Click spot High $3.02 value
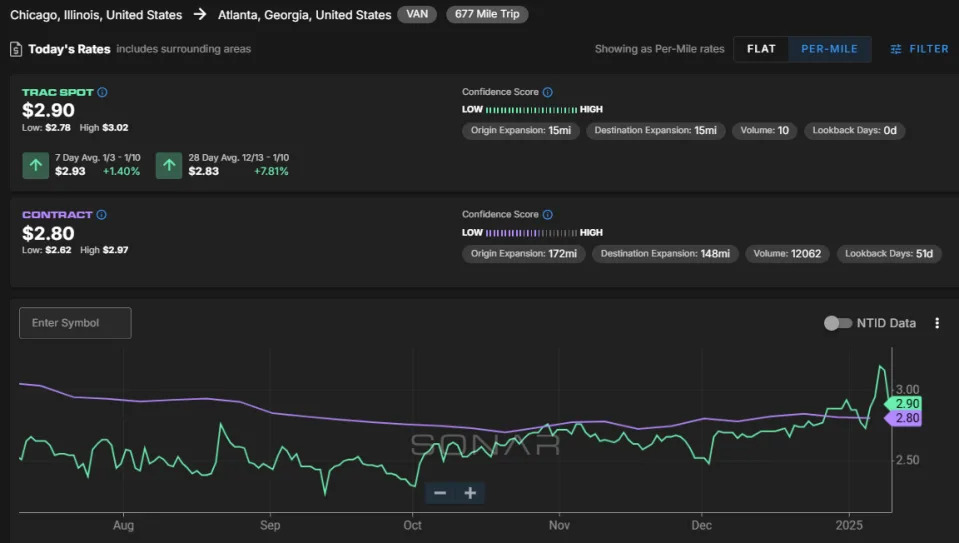 [115, 128]
